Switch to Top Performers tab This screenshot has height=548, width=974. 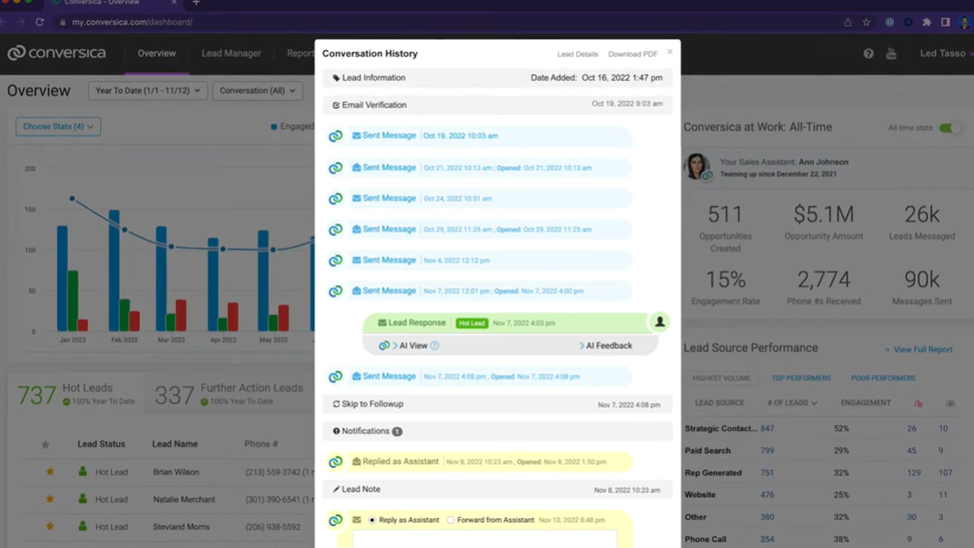tap(801, 378)
